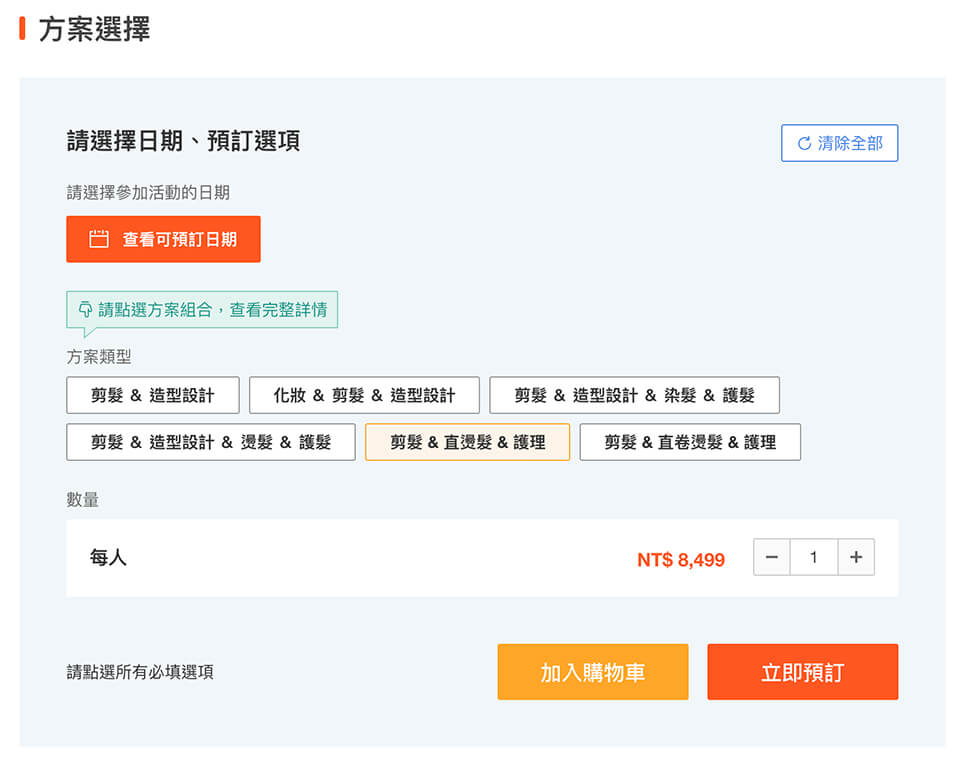This screenshot has width=960, height=761.
Task: Click the 清除全部 button
Action: point(839,143)
